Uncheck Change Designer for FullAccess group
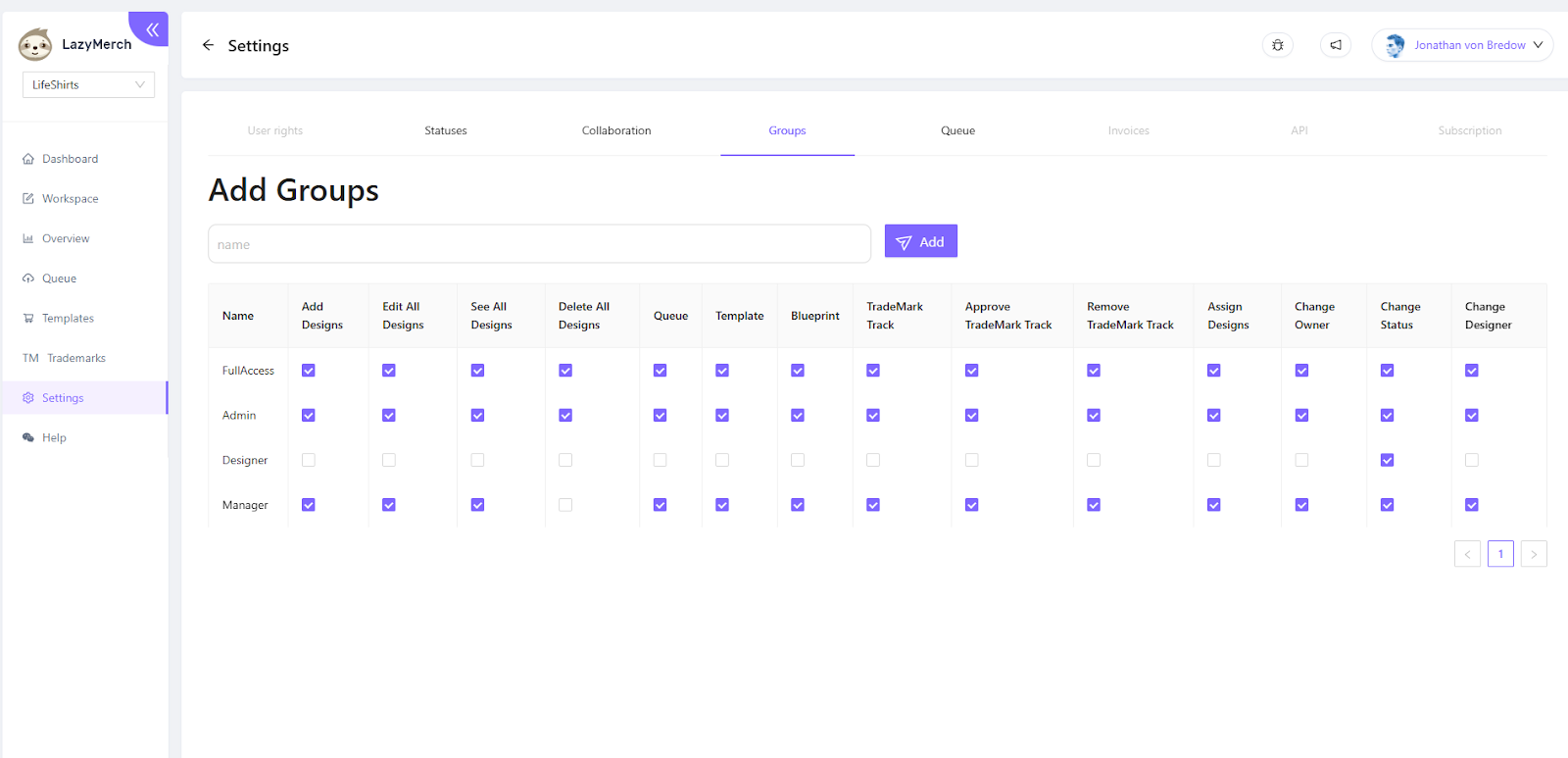This screenshot has height=758, width=1568. coord(1472,371)
